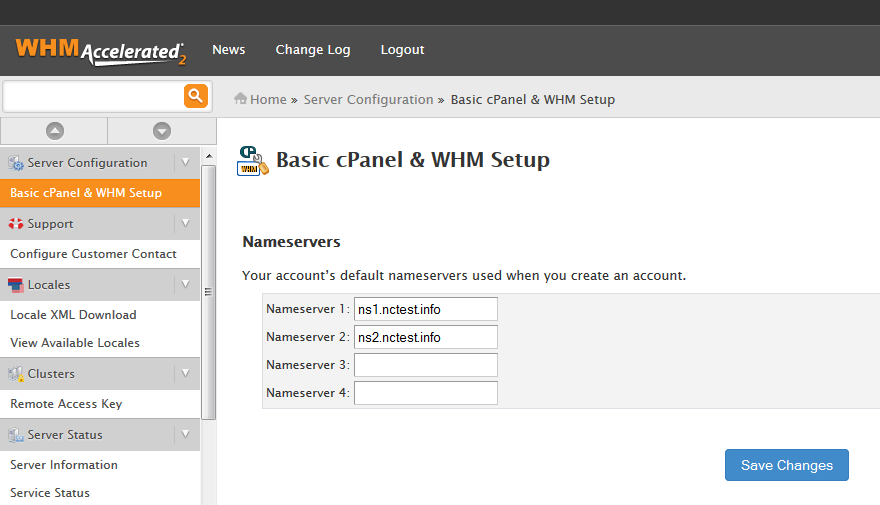This screenshot has height=505, width=880.
Task: Open the News menu item
Action: (x=228, y=49)
